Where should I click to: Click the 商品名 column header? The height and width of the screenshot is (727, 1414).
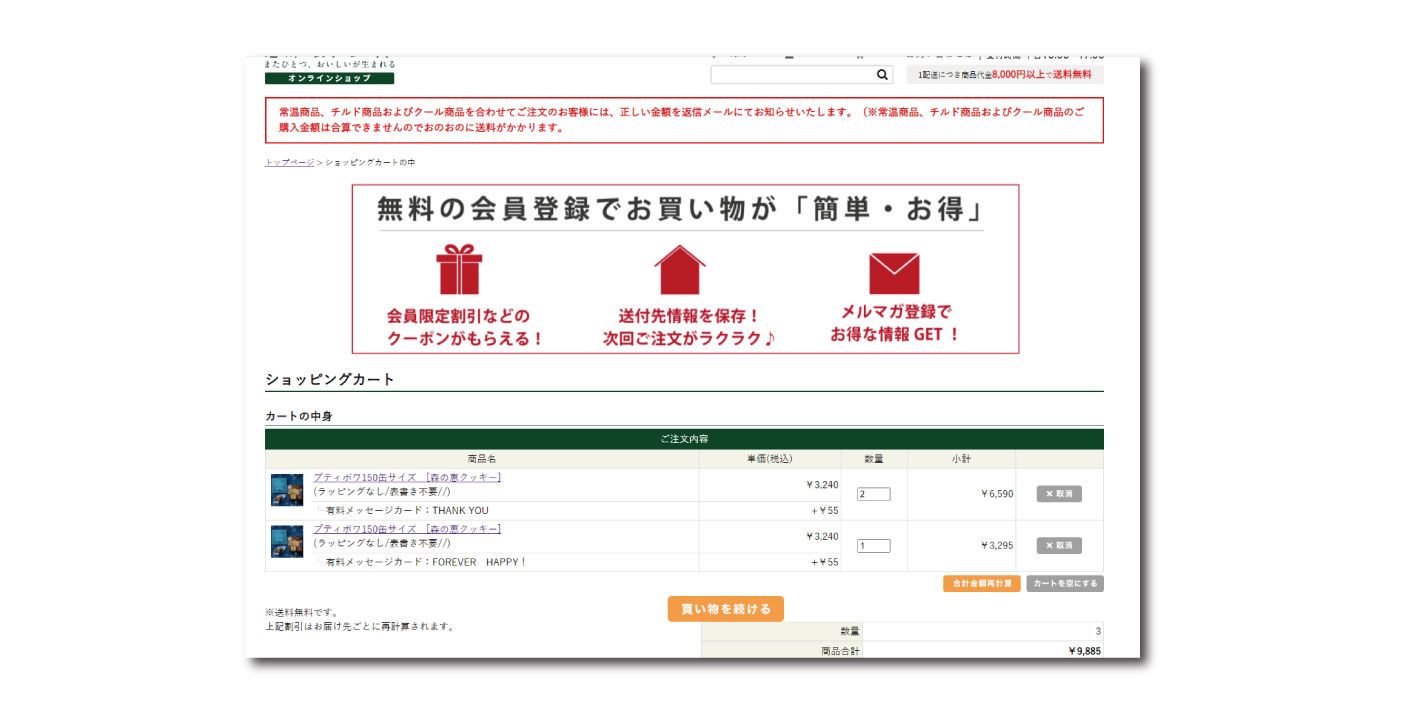point(482,459)
